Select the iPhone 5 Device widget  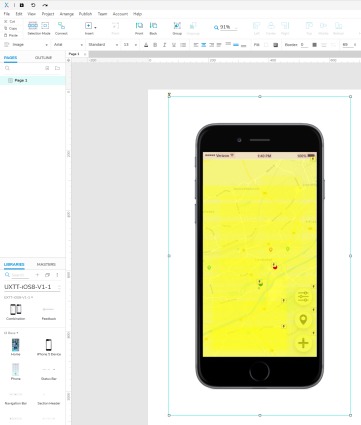point(49,347)
